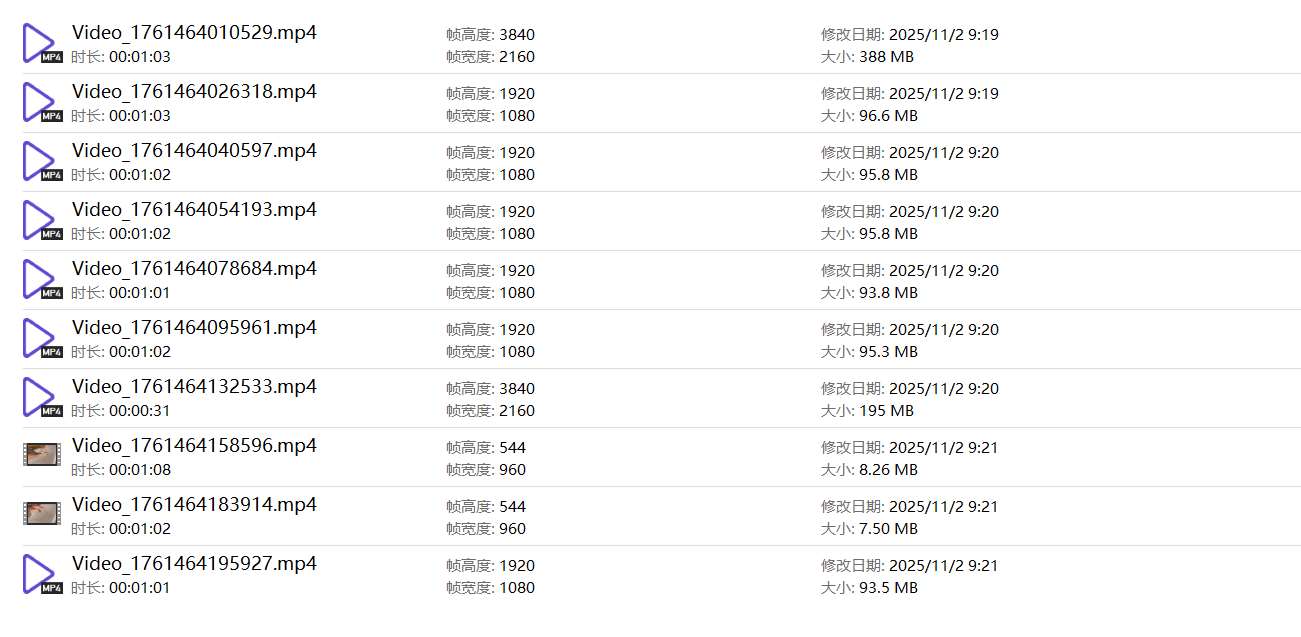Viewport: 1301px width, 637px height.
Task: Select thumbnail of Video_1761464183914.mp4
Action: 41,514
